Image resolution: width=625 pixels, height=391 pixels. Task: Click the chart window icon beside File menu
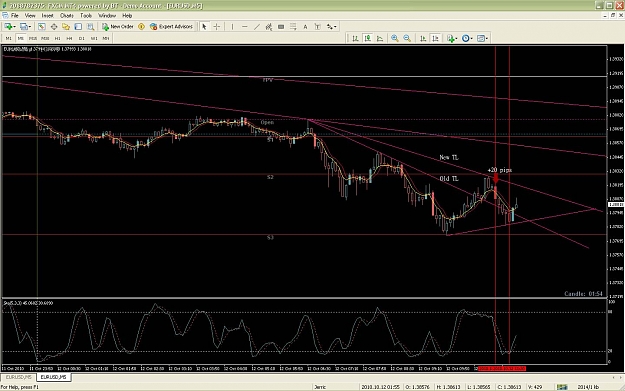pos(5,16)
